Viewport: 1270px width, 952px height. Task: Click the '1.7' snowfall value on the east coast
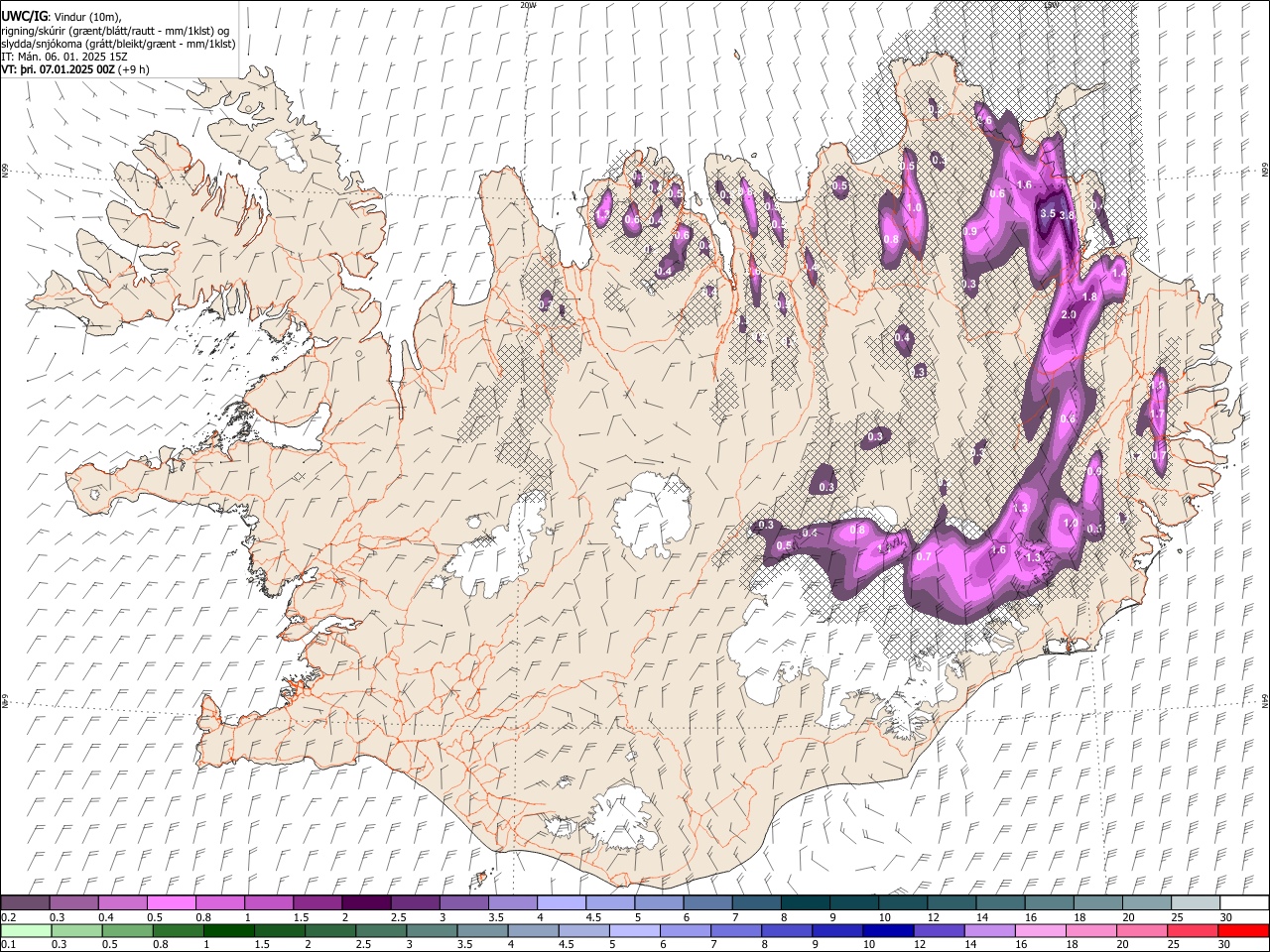pyautogui.click(x=1157, y=415)
